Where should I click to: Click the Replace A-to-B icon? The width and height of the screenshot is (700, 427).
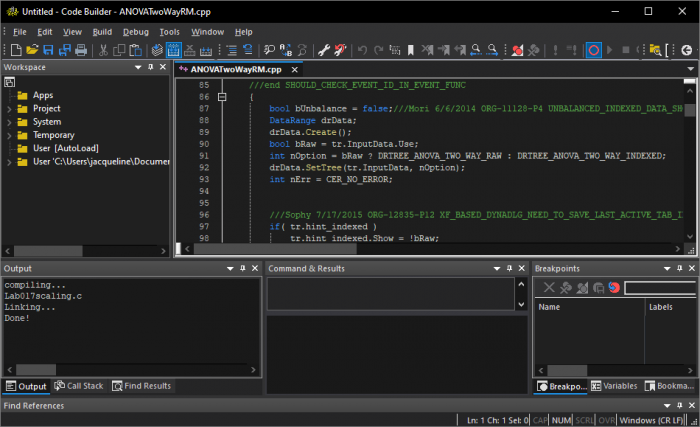tap(285, 49)
